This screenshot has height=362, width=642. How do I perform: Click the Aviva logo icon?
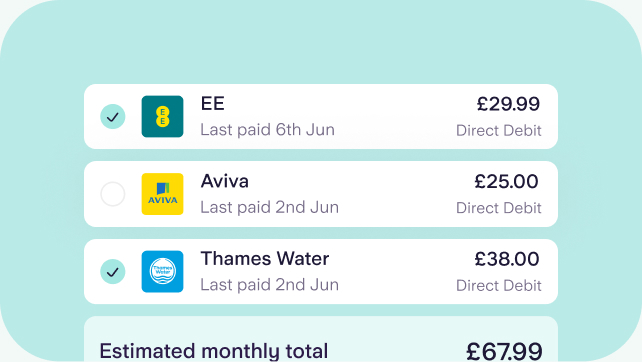pyautogui.click(x=163, y=194)
